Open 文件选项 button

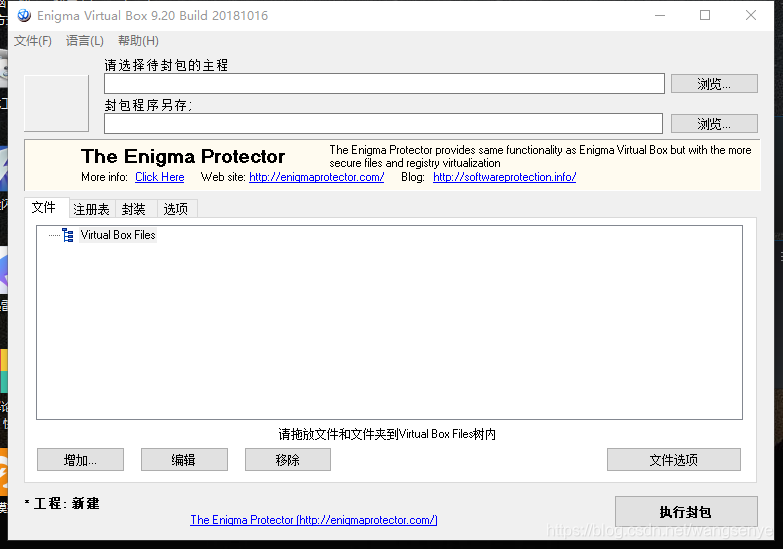[674, 460]
